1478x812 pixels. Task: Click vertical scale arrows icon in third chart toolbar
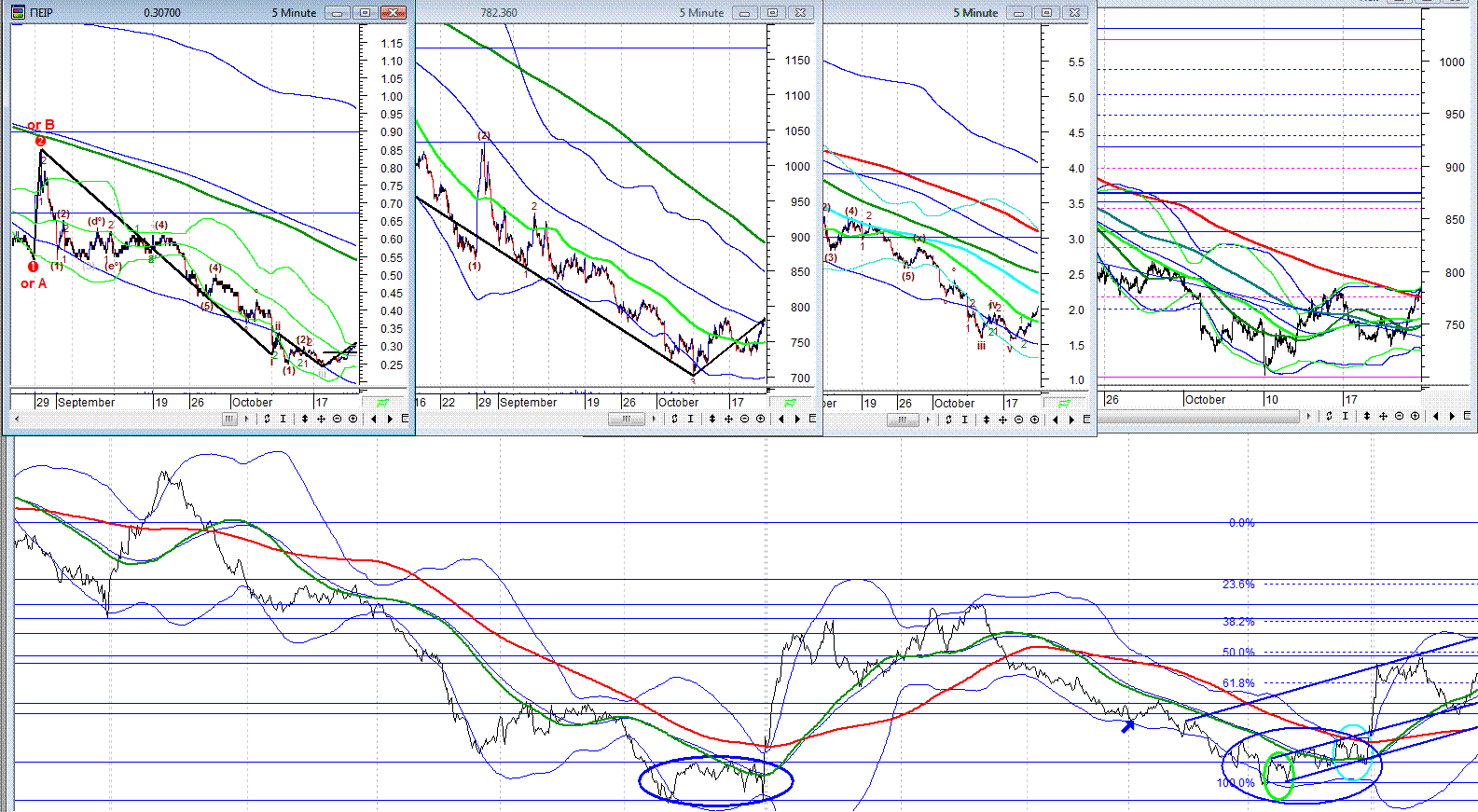click(x=987, y=420)
